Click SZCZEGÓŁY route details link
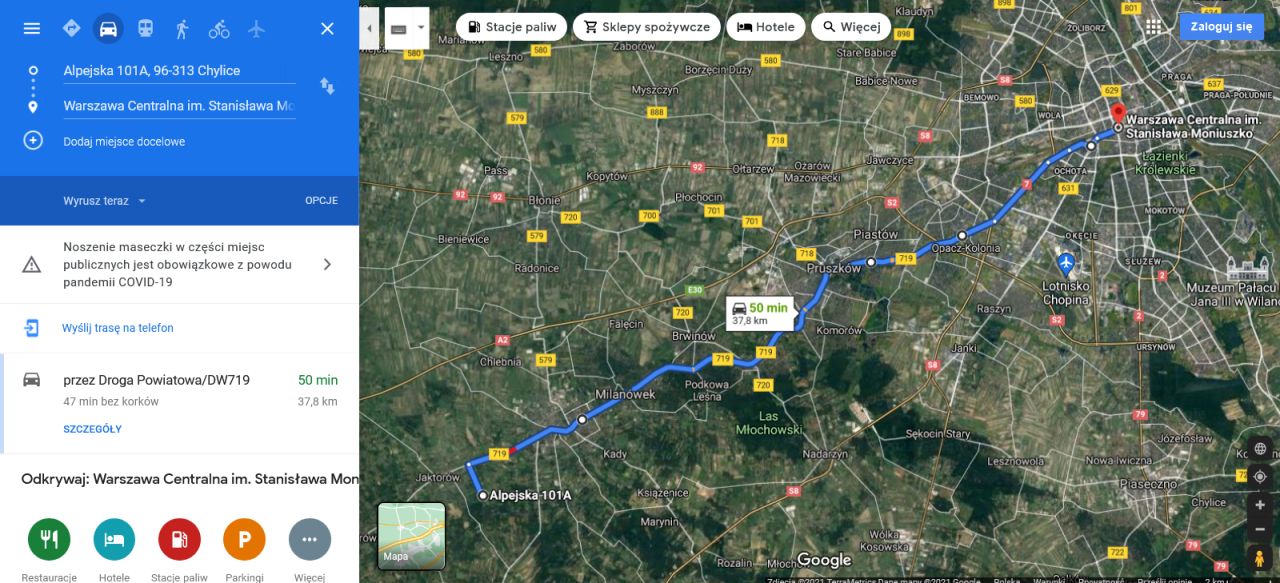Image resolution: width=1280 pixels, height=583 pixels. [92, 429]
